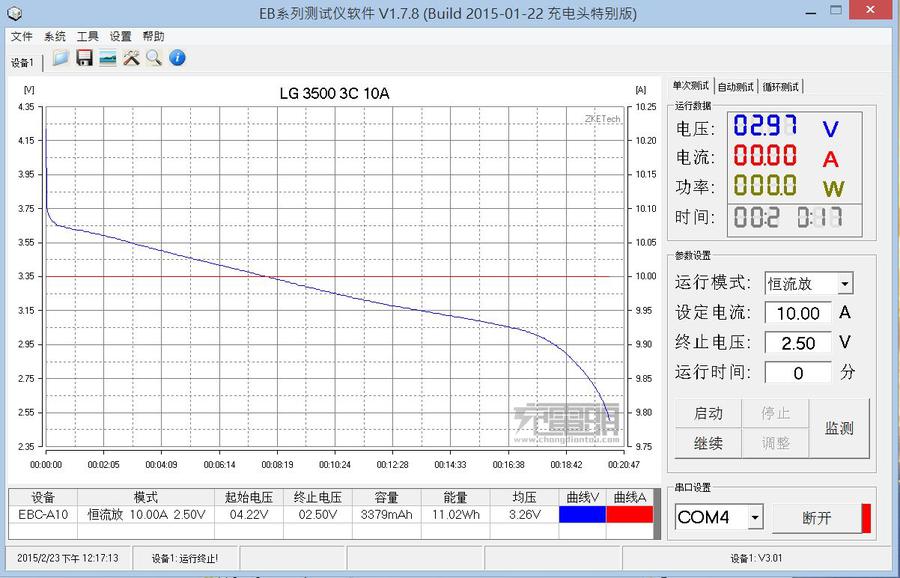The image size is (900, 578).
Task: Click the blue 曲线V color swatch
Action: (582, 514)
